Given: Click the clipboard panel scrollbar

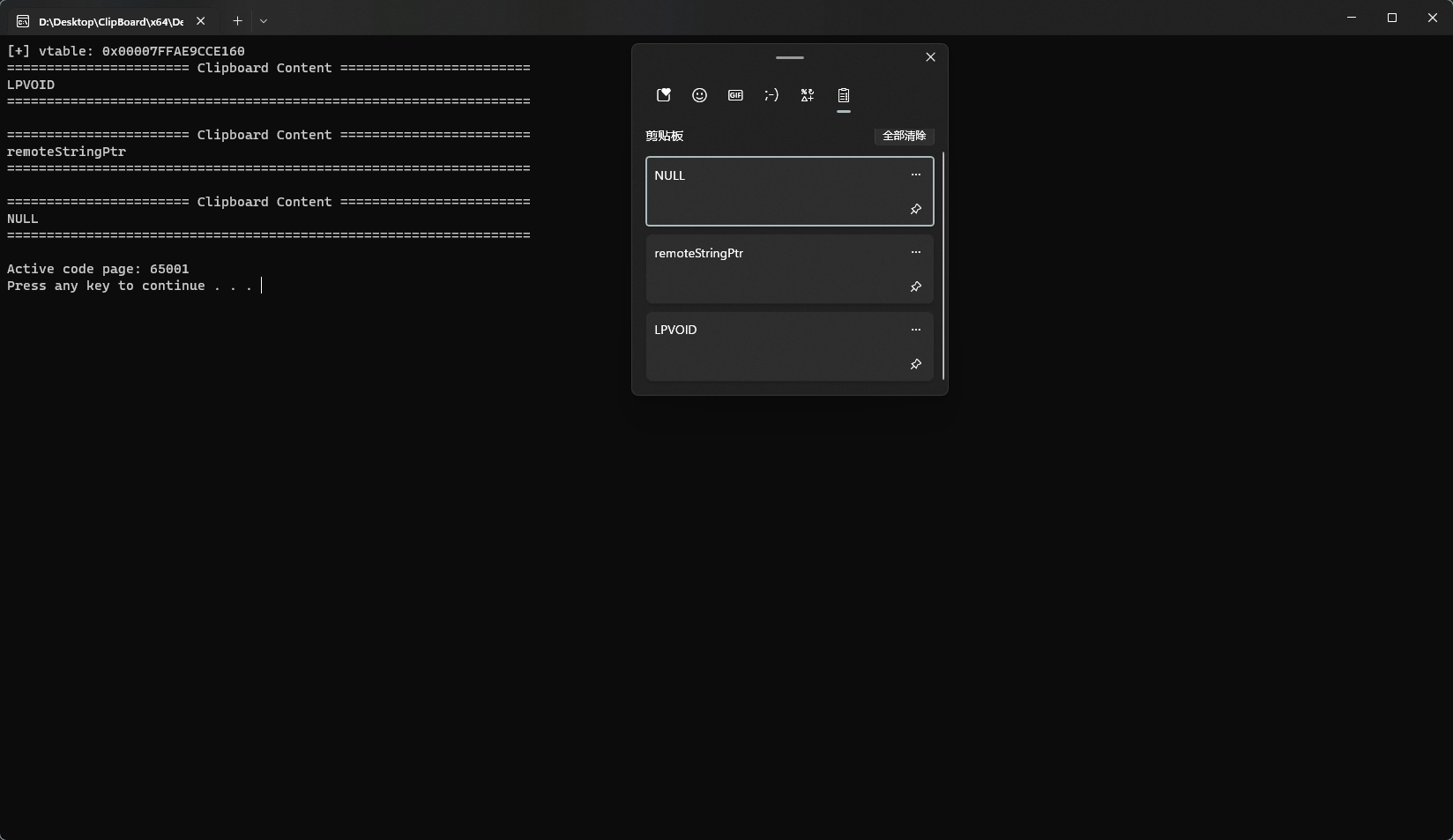Looking at the screenshot, I should [943, 264].
